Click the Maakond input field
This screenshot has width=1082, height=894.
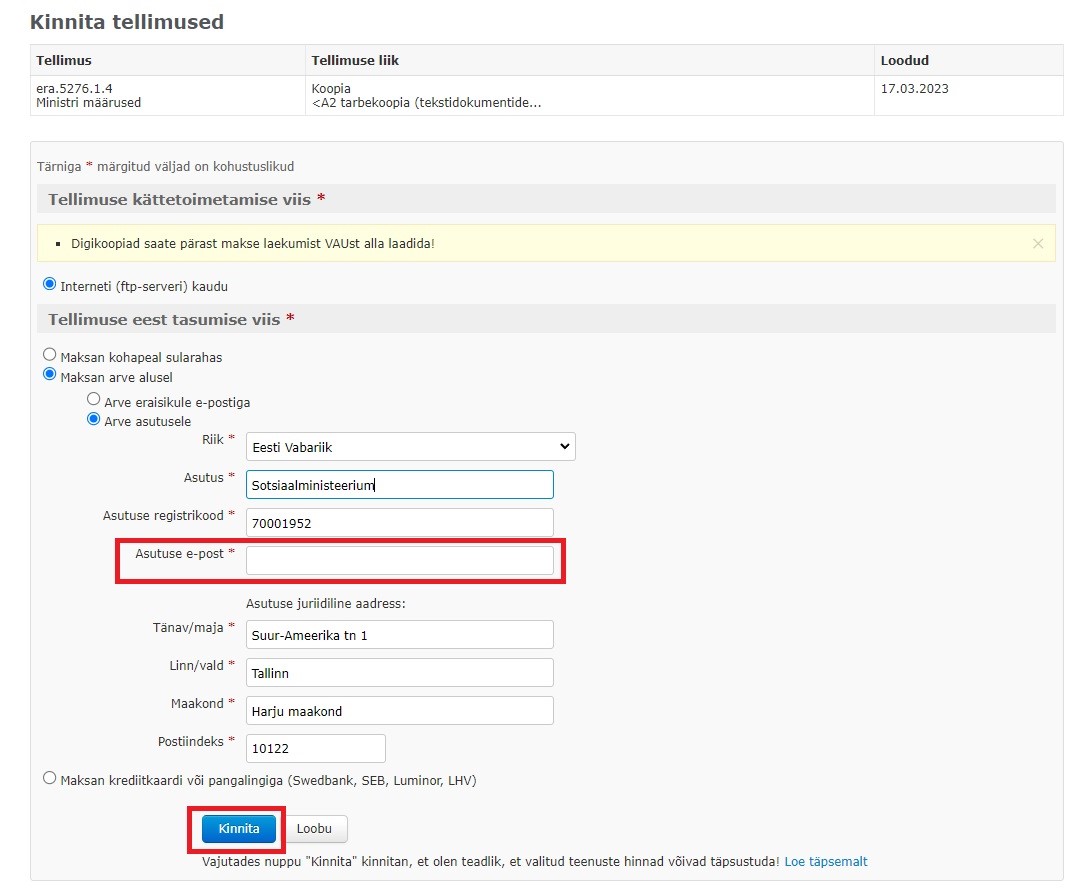pyautogui.click(x=399, y=711)
